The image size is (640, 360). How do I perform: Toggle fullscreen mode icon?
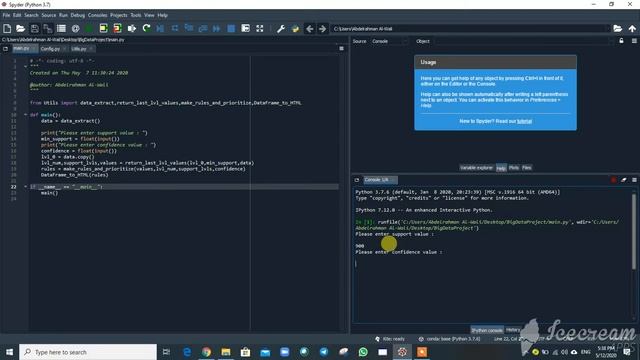[260, 29]
